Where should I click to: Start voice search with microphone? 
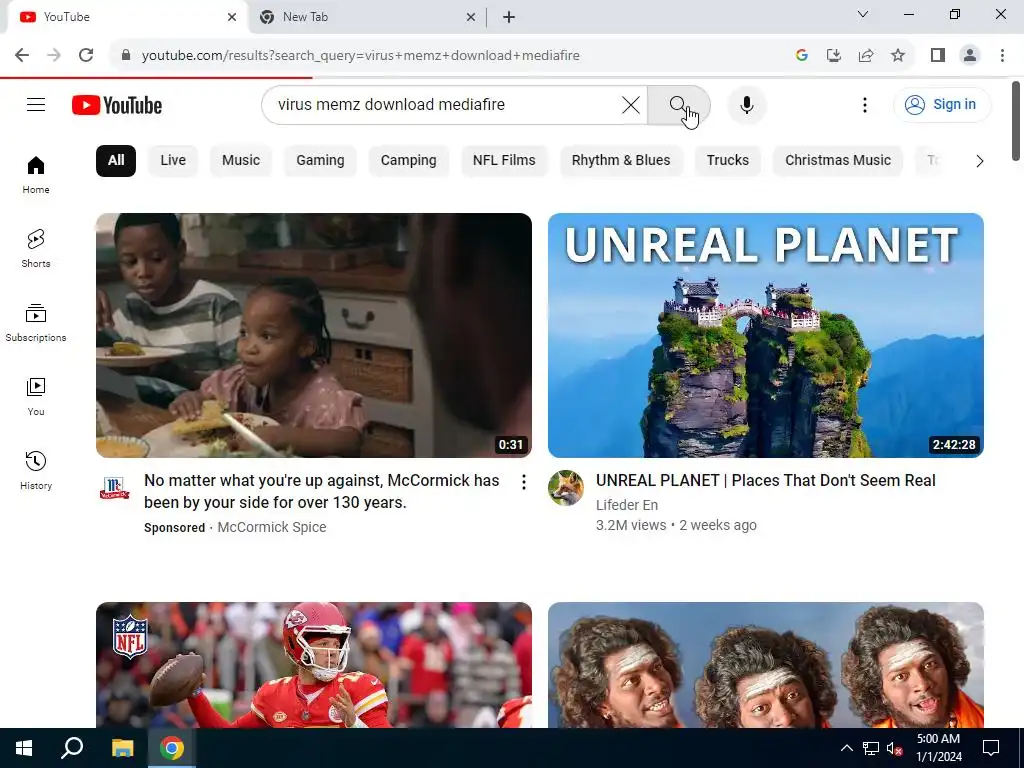(x=746, y=104)
